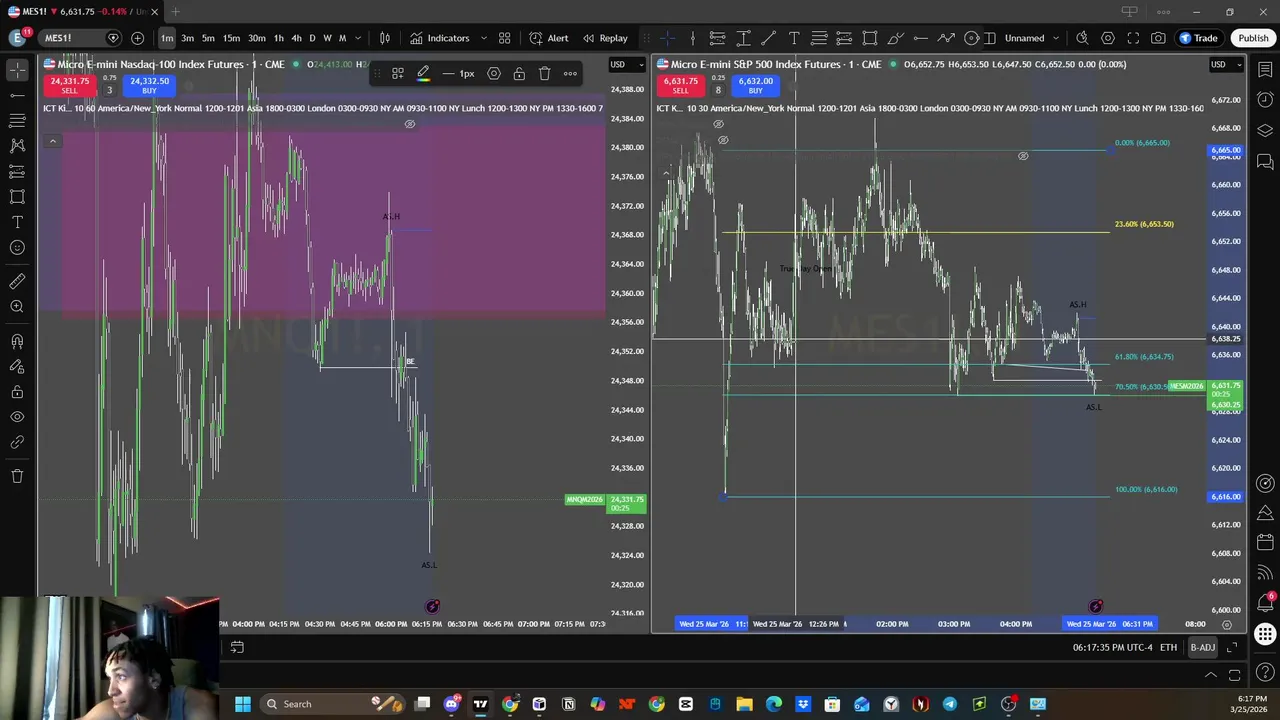Open the indicator templates grid icon
Screen dimensions: 1280x720
click(505, 38)
